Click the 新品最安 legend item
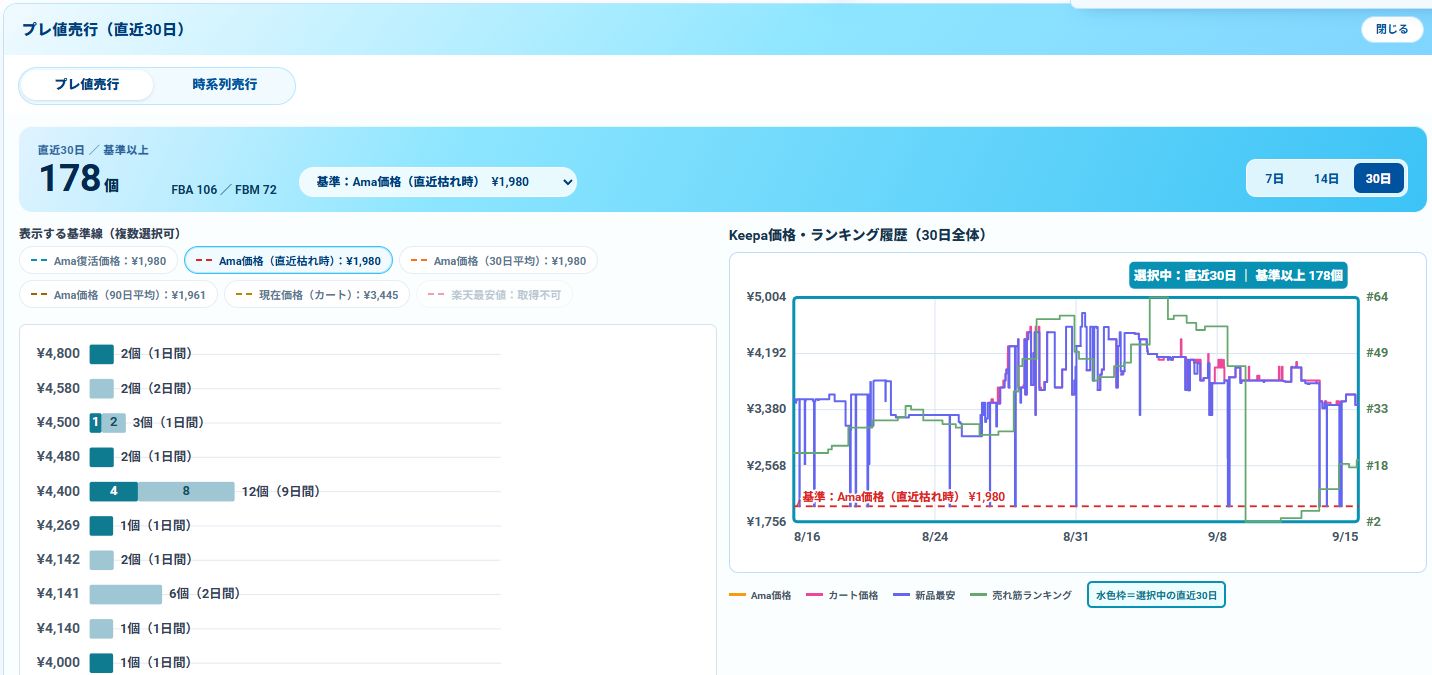The width and height of the screenshot is (1432, 675). [924, 595]
